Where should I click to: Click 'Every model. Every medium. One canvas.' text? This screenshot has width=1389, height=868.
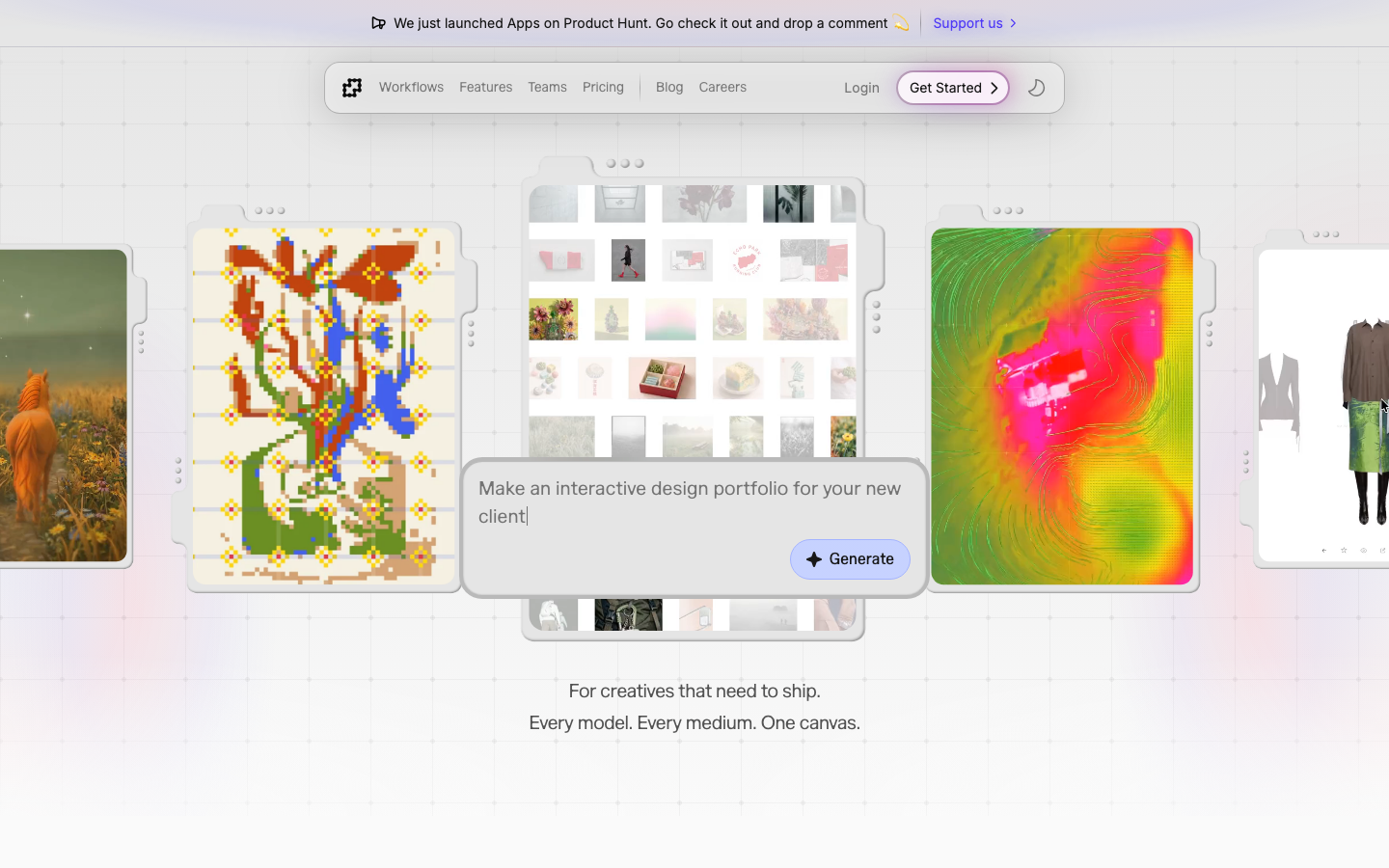point(694,722)
